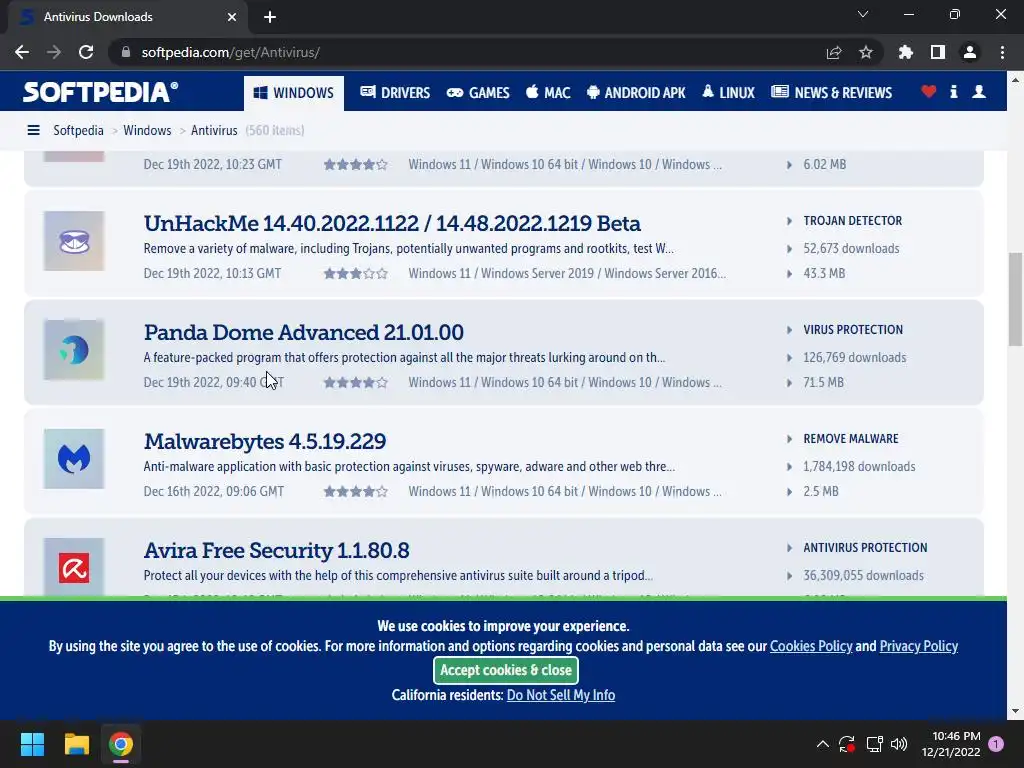This screenshot has width=1024, height=768.
Task: Open the notification badge in the taskbar
Action: coord(996,744)
